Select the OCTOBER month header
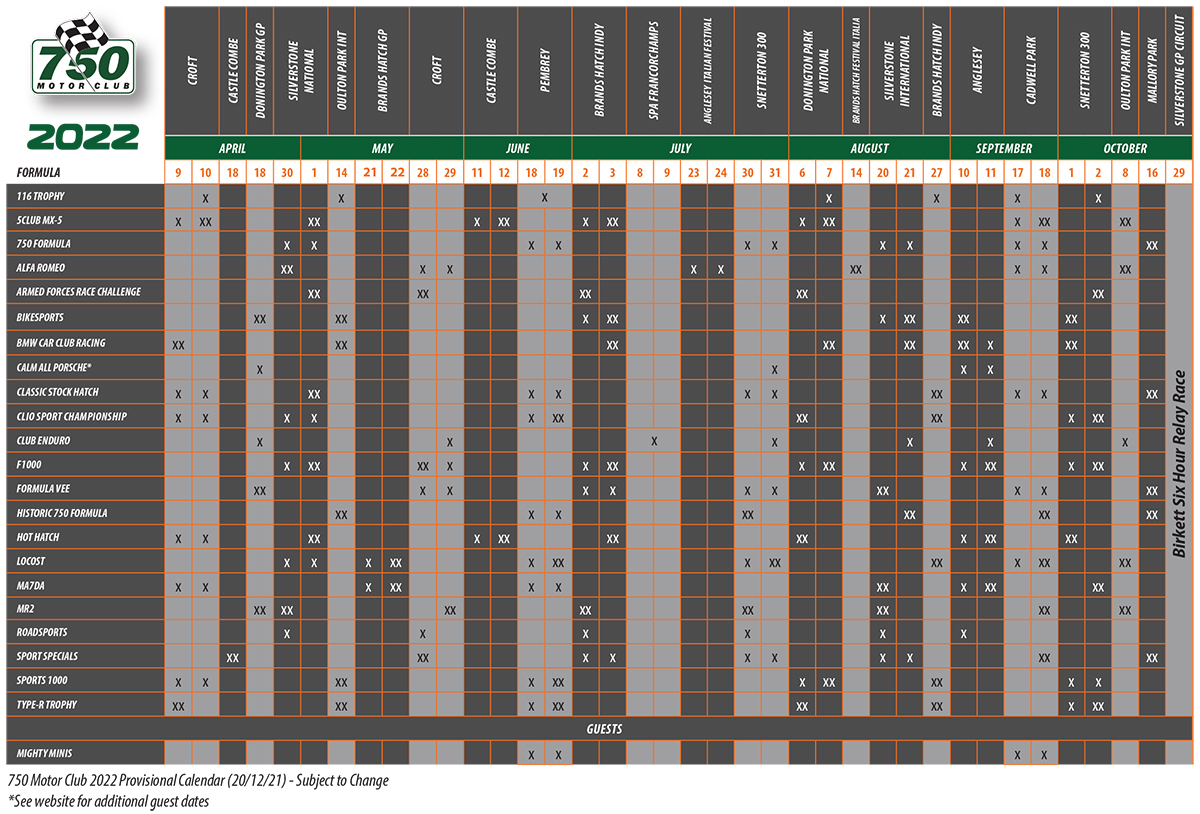1200x814 pixels. tap(1126, 148)
